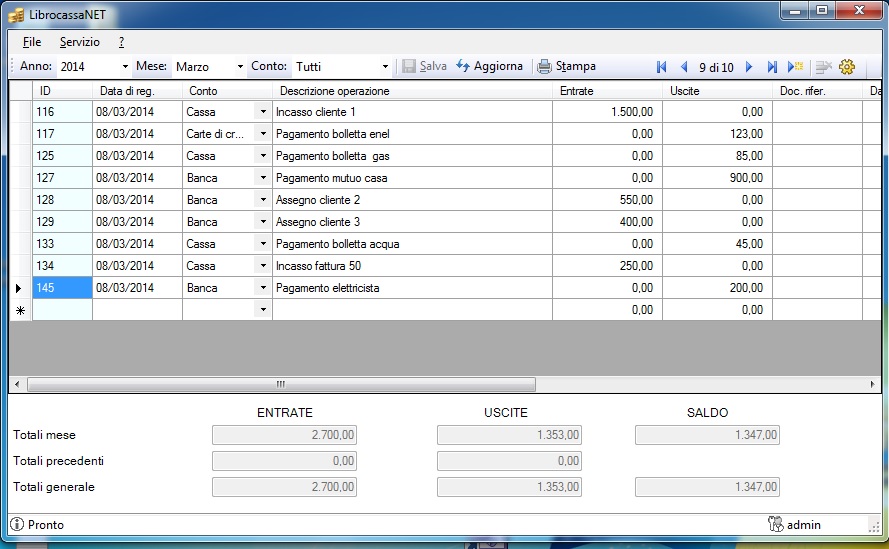
Task: Click the 'Assegno cliente 2' cell
Action: [x=412, y=200]
